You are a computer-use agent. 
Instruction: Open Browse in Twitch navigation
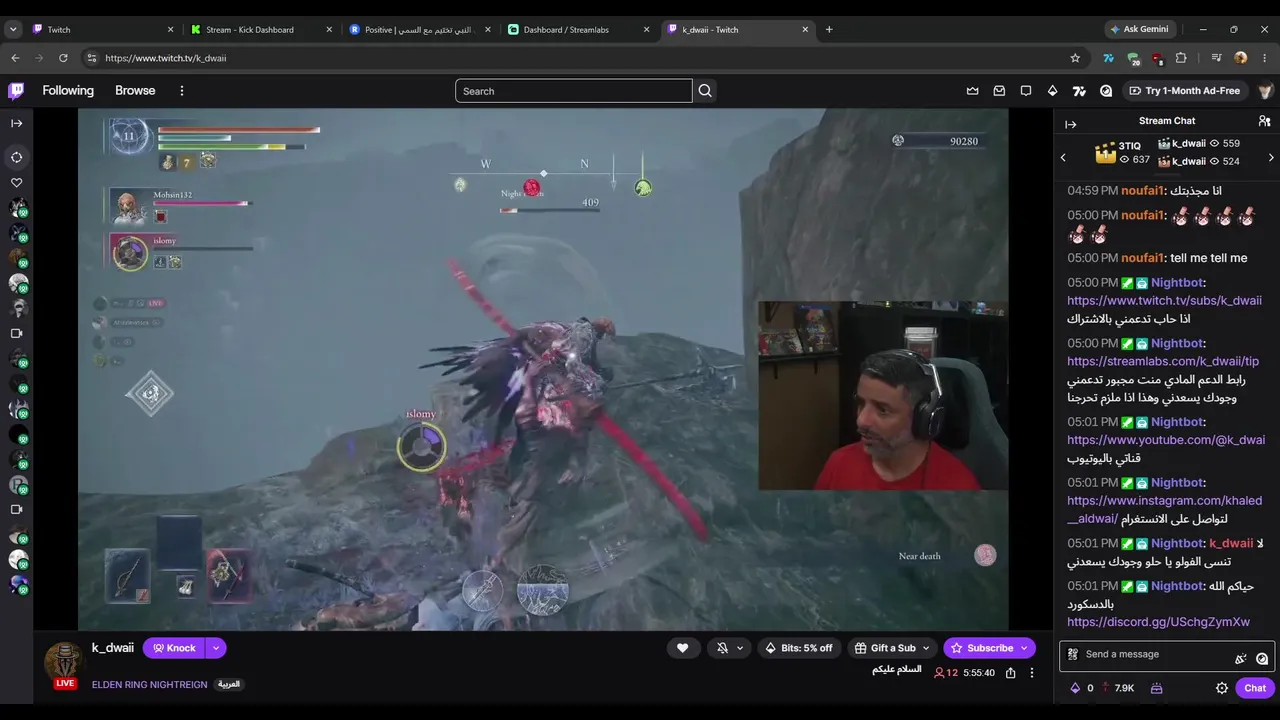(x=135, y=91)
